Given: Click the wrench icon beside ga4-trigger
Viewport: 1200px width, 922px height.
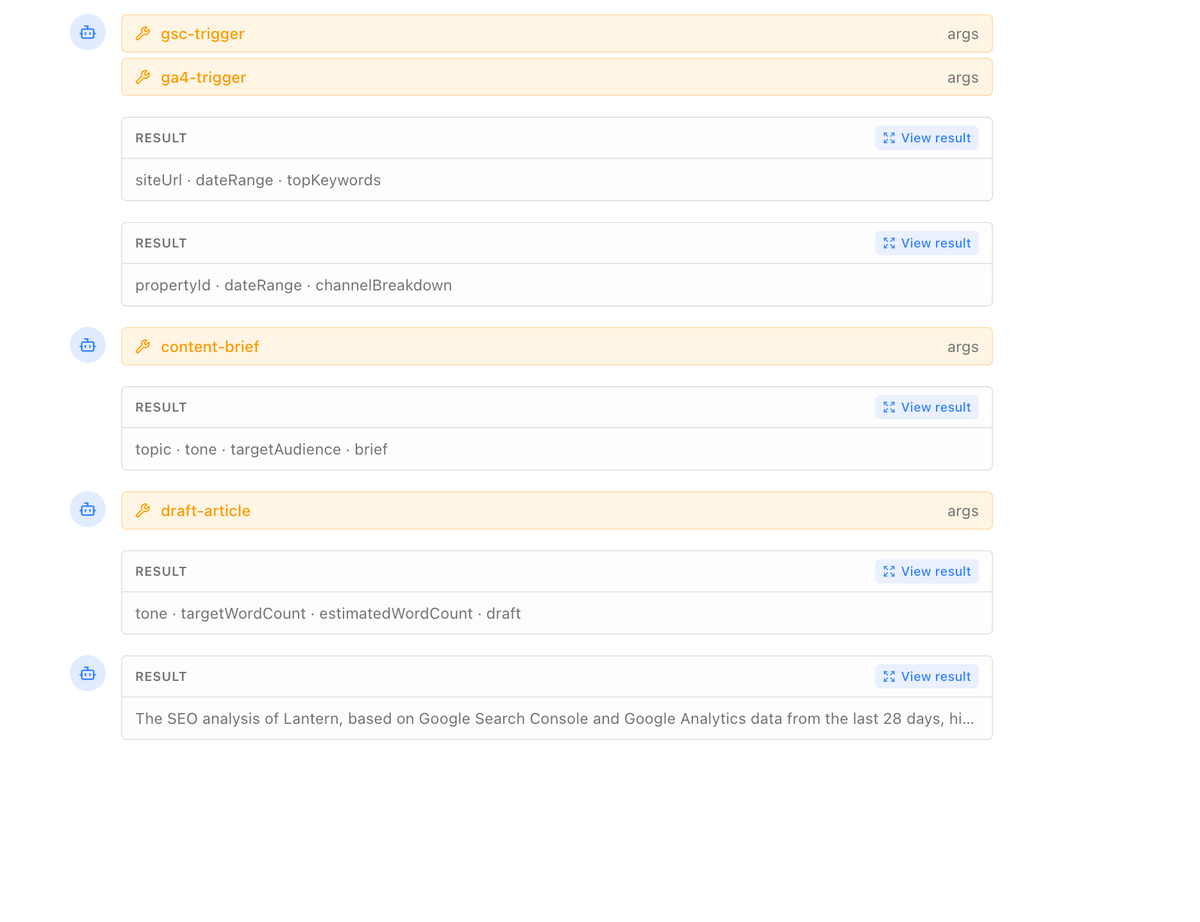Looking at the screenshot, I should 143,77.
